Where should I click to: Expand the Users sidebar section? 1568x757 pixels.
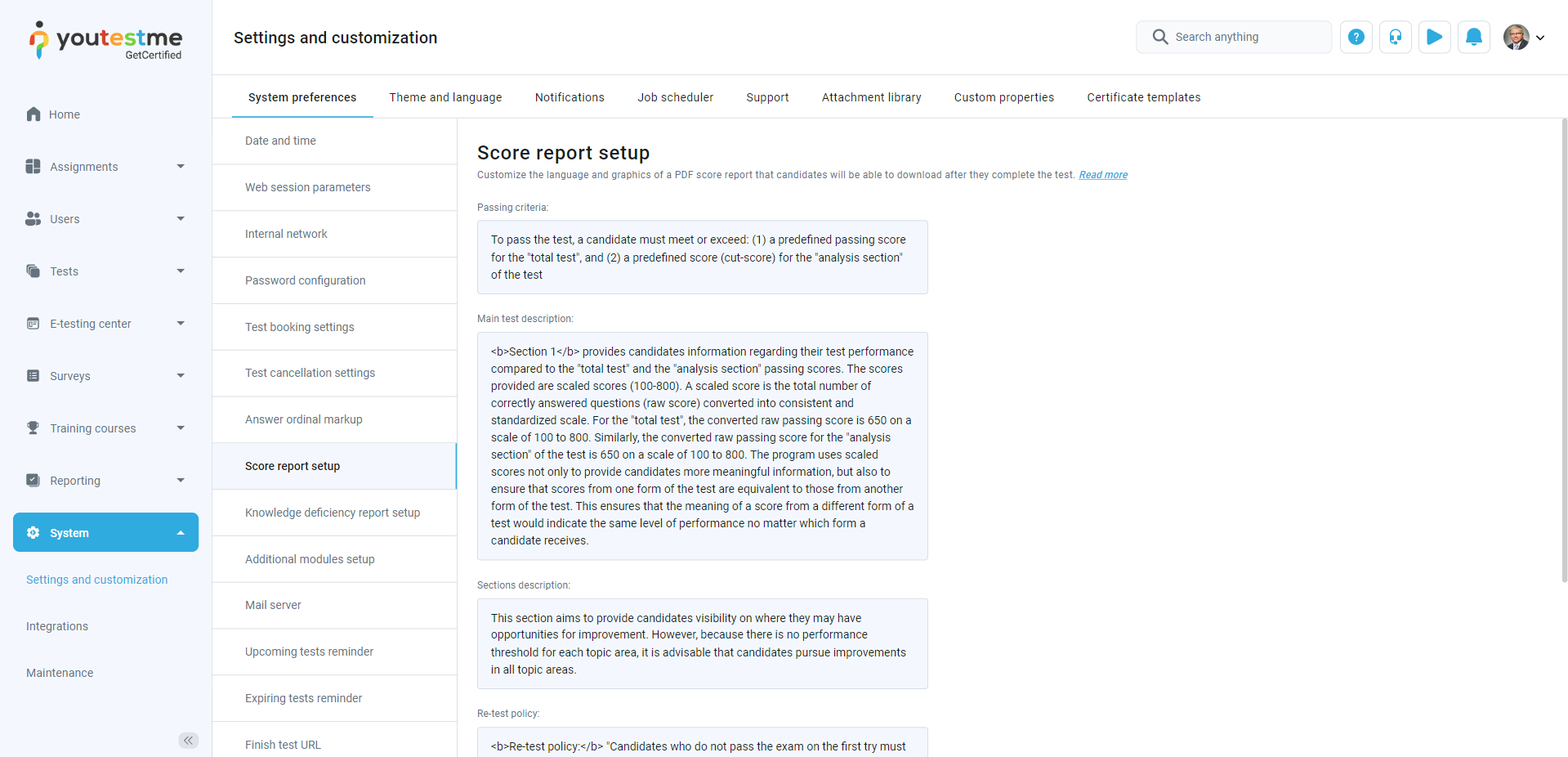[x=105, y=219]
